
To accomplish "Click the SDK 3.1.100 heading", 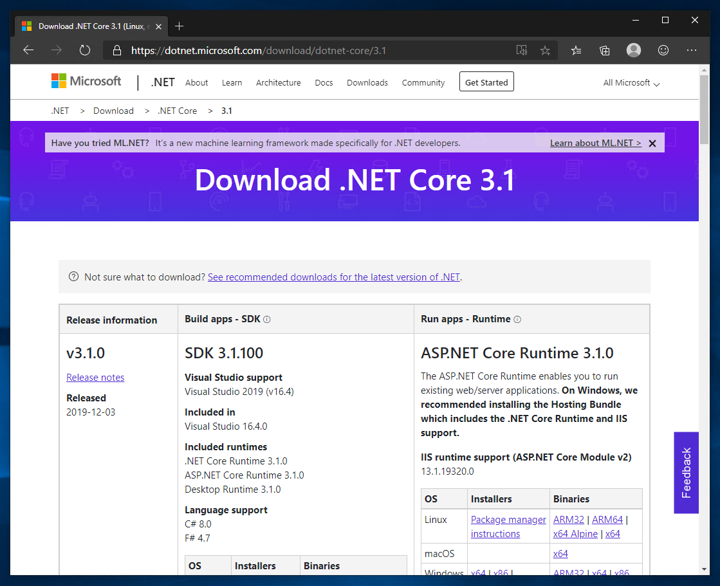I will coord(224,353).
